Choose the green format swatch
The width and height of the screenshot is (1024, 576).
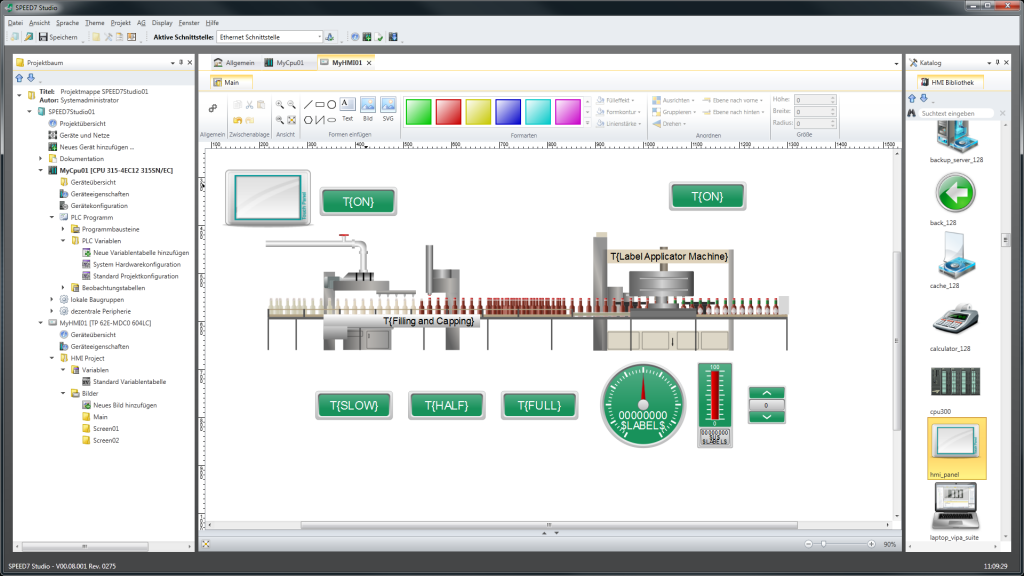coord(419,112)
